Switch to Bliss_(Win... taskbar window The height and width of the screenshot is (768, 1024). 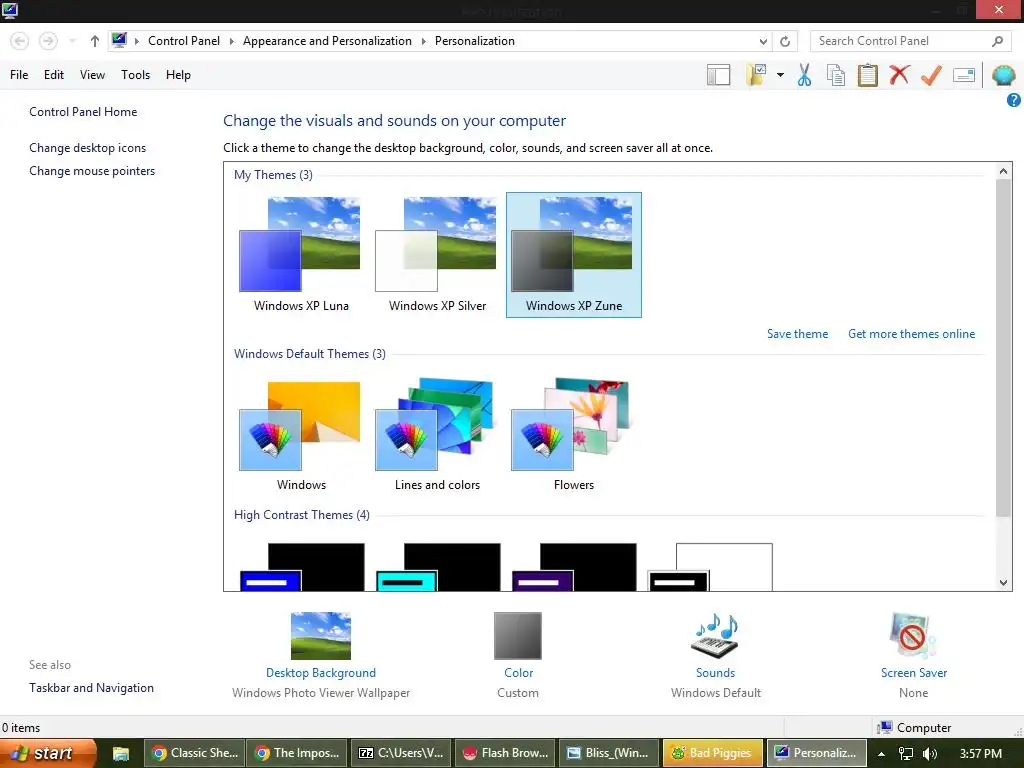click(x=608, y=753)
